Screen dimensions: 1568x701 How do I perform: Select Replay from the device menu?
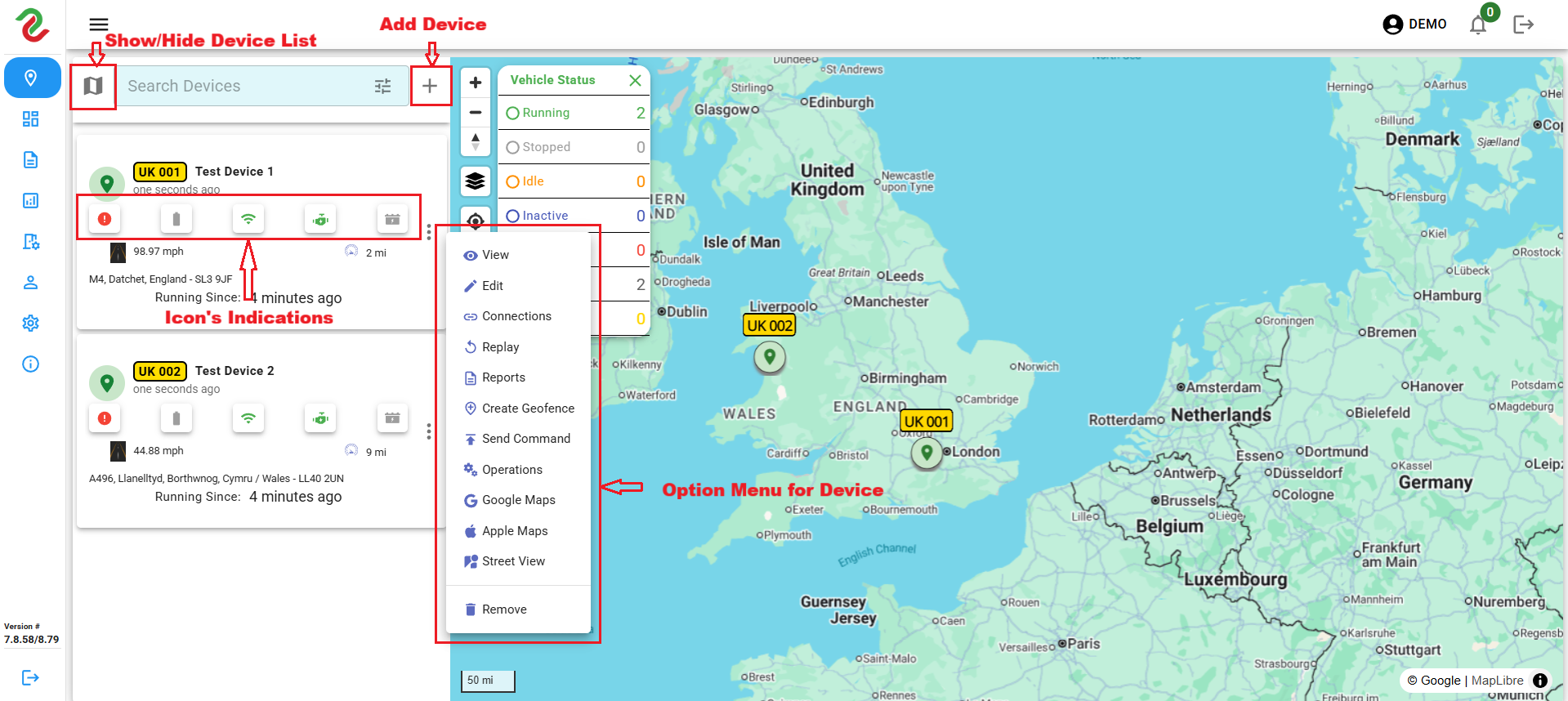pyautogui.click(x=500, y=347)
